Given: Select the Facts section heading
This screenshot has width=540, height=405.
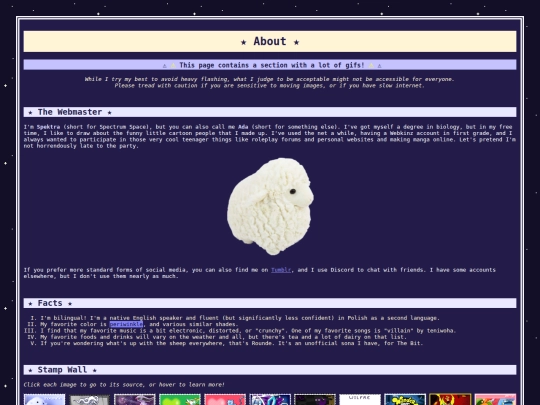Looking at the screenshot, I should 270,303.
